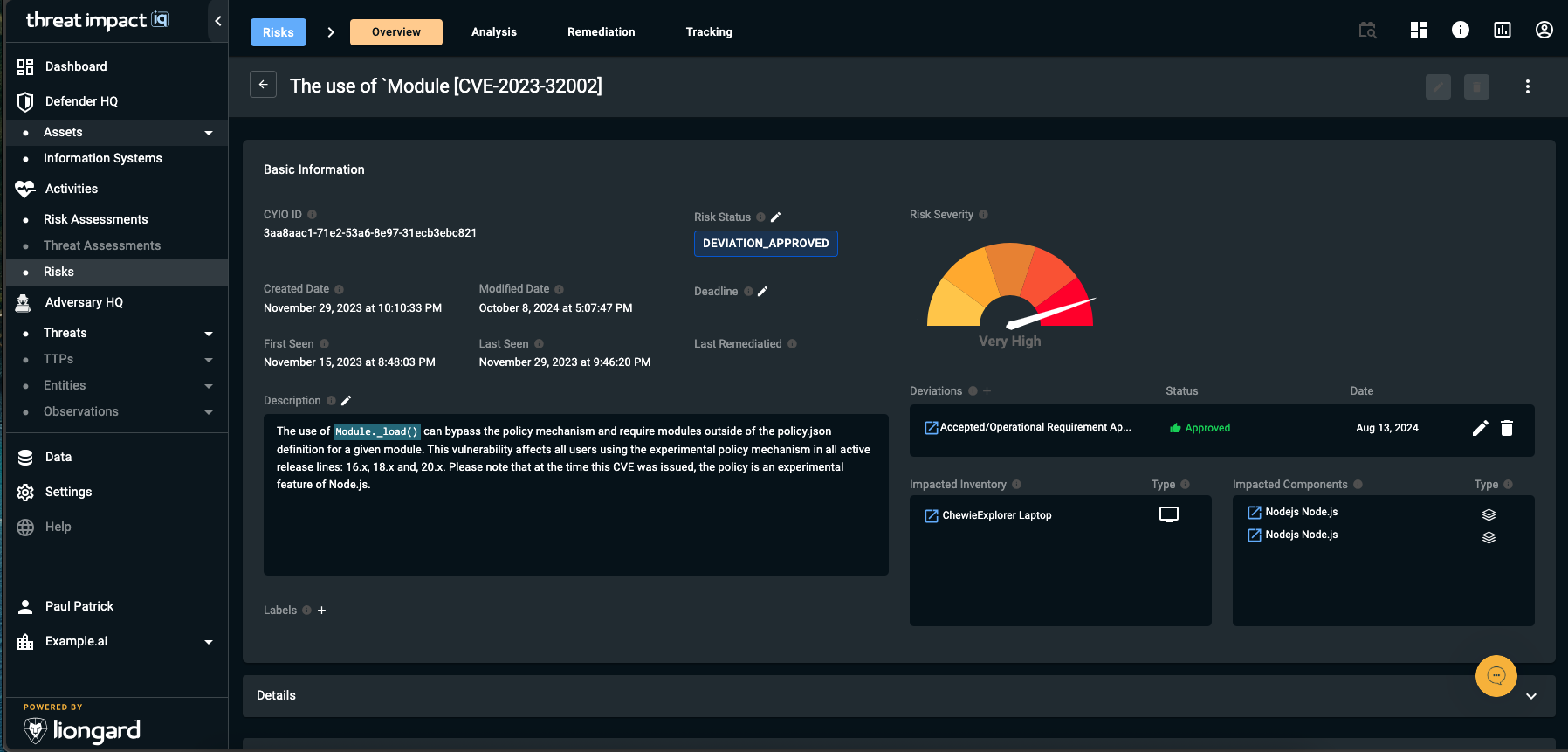Switch to the Analysis tab
1568x752 pixels.
tap(494, 32)
